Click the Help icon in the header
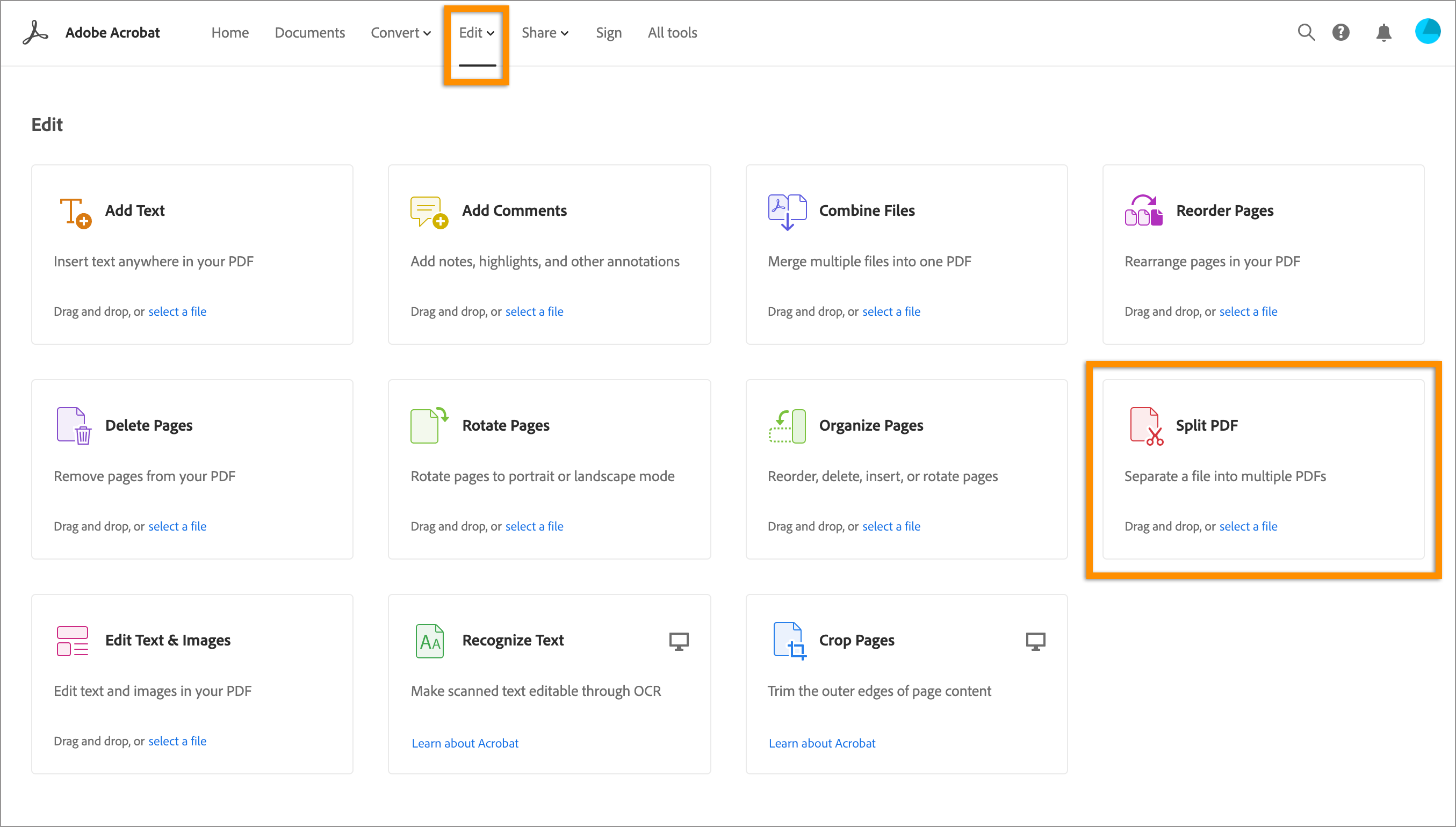This screenshot has height=827, width=1456. (x=1341, y=32)
